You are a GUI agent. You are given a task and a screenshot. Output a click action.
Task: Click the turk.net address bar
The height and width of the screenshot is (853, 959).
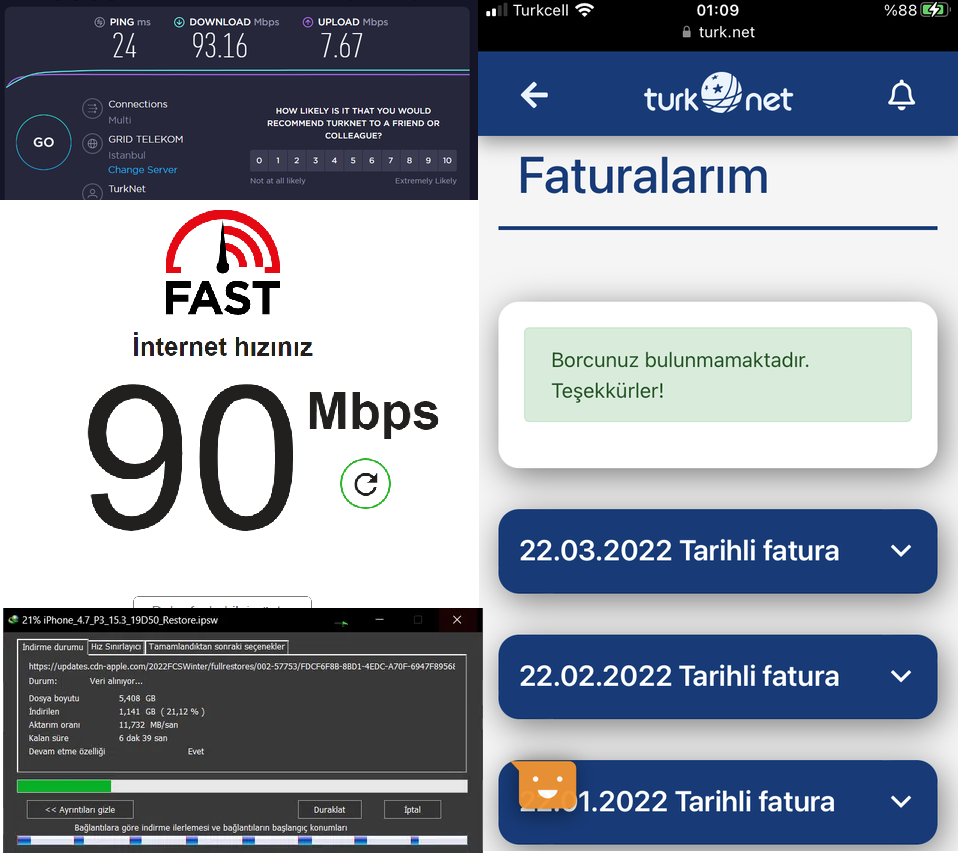(x=718, y=32)
